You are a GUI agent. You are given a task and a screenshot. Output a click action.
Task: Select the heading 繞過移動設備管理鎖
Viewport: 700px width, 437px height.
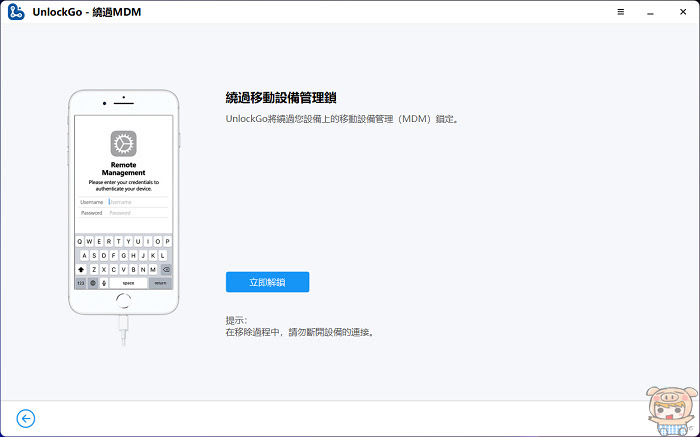(281, 98)
